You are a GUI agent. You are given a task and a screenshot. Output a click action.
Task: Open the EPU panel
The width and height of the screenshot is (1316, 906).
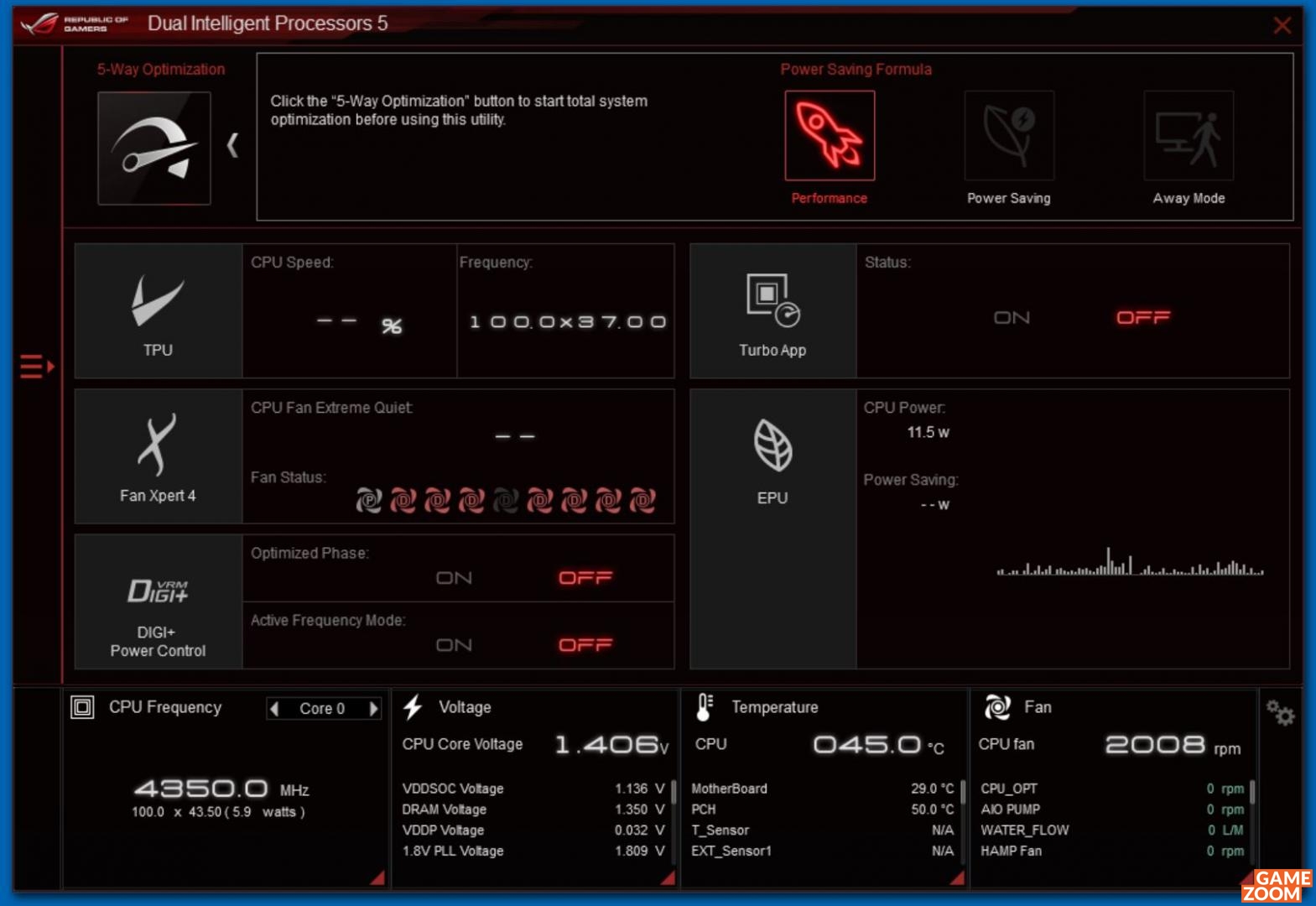pyautogui.click(x=772, y=529)
